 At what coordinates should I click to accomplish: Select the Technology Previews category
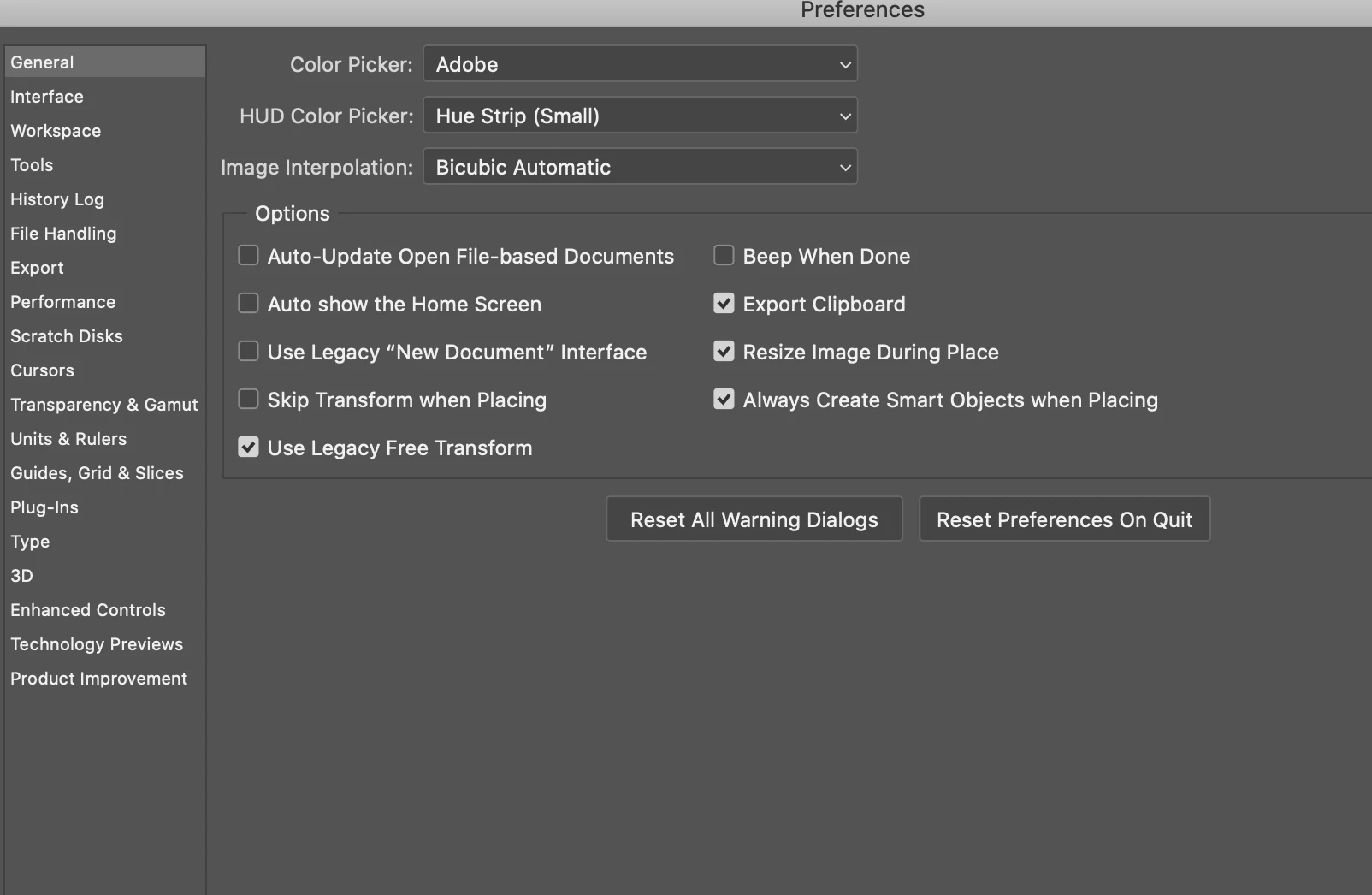click(97, 644)
